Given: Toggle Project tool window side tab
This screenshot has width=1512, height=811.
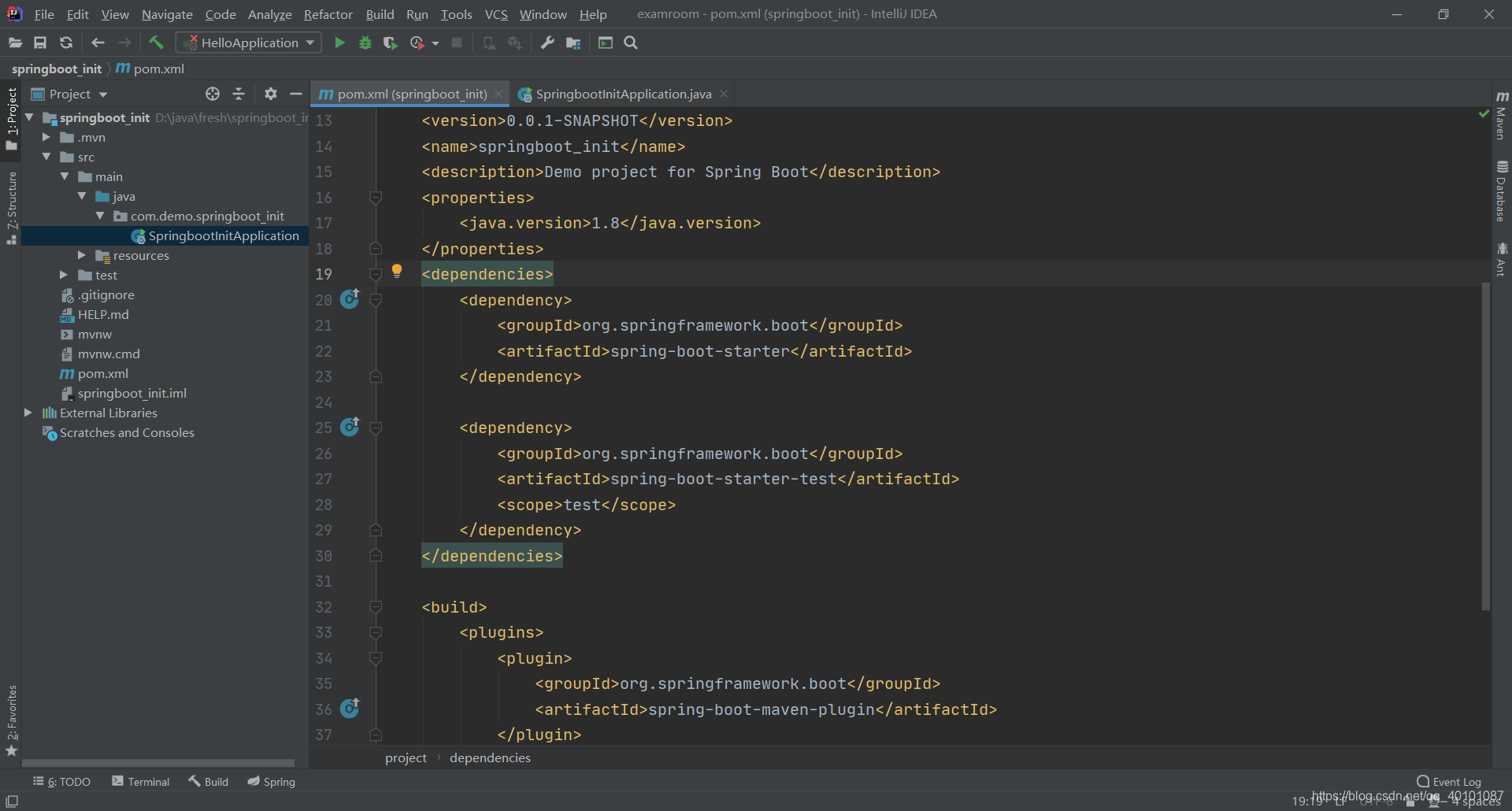Looking at the screenshot, I should (x=11, y=118).
